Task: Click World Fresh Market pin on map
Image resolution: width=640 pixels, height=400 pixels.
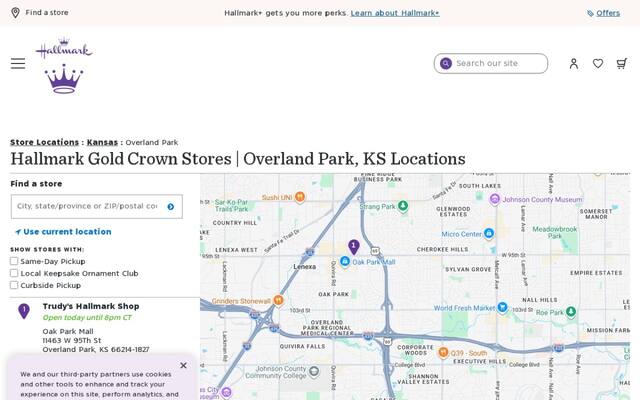Action: coord(502,307)
